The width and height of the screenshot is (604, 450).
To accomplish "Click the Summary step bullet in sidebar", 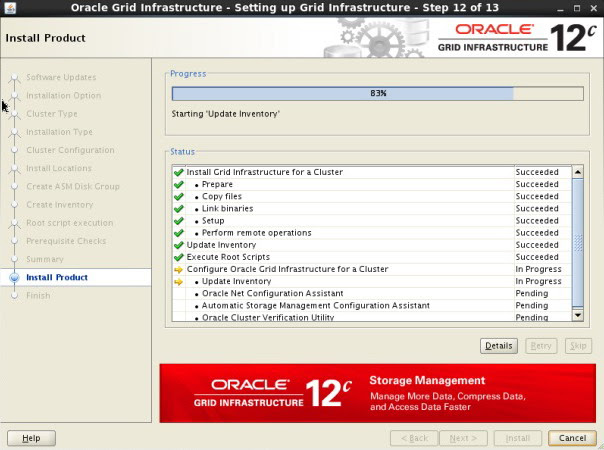I will pos(14,259).
